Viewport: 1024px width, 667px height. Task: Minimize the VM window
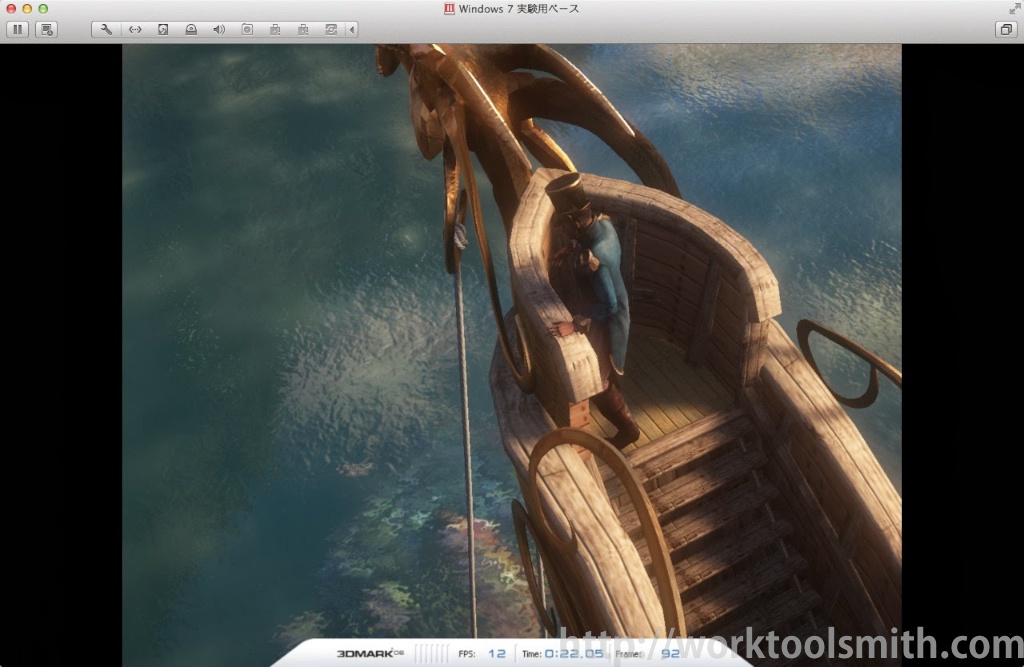[27, 8]
